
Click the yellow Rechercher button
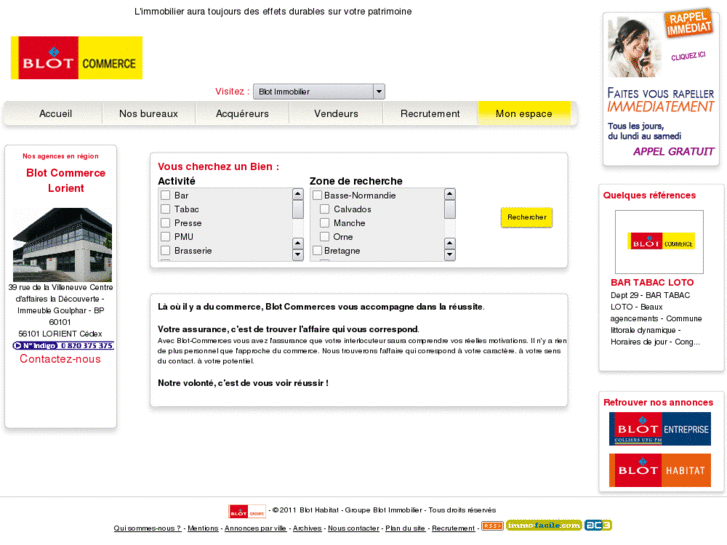coord(527,217)
